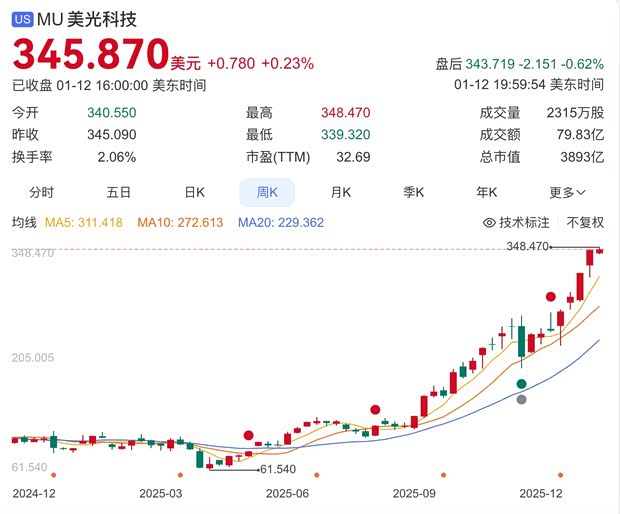Expand the 更多 chart period dropdown
Image resolution: width=620 pixels, height=514 pixels.
567,192
